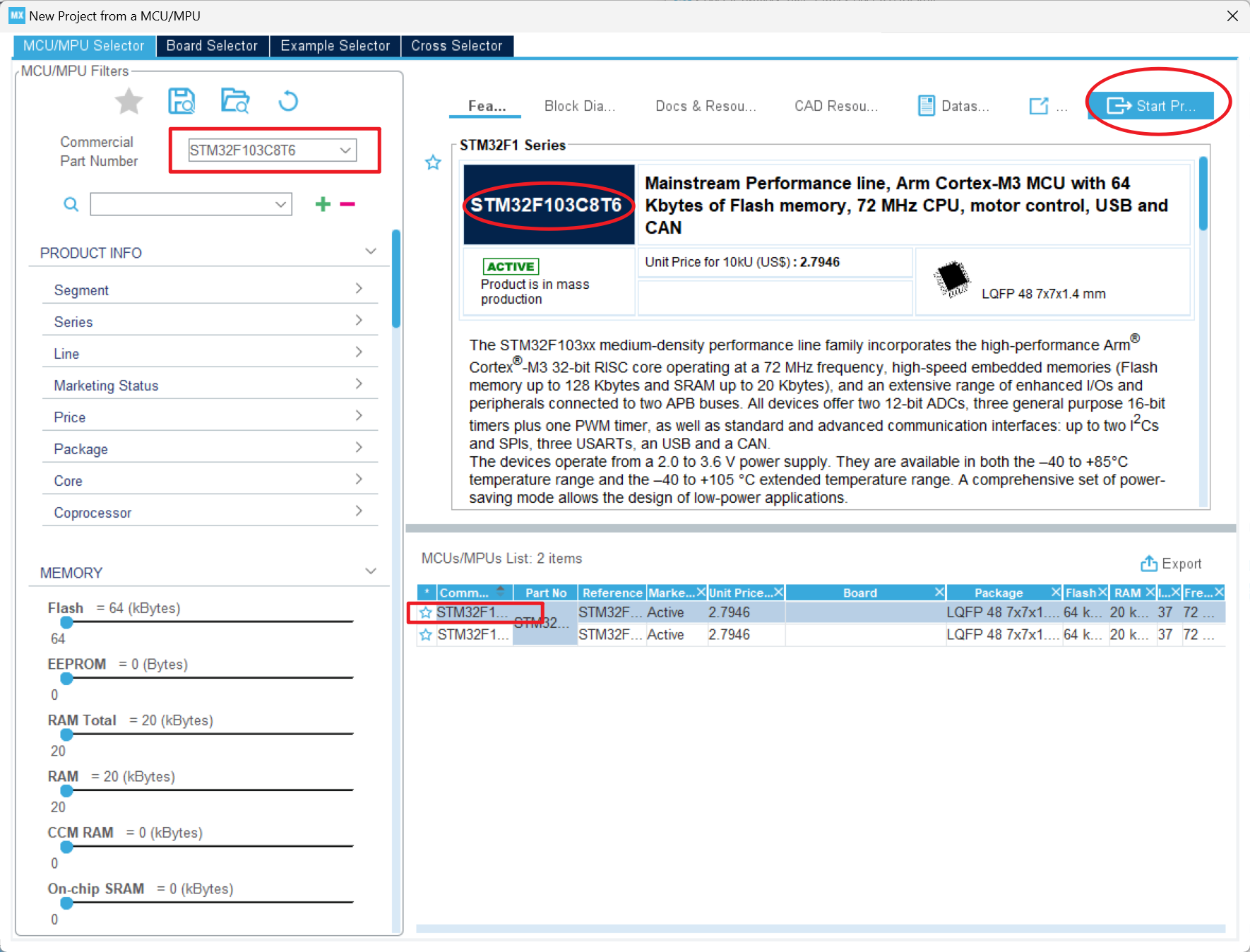Open the Block Diagram tab
The width and height of the screenshot is (1250, 952).
click(580, 106)
